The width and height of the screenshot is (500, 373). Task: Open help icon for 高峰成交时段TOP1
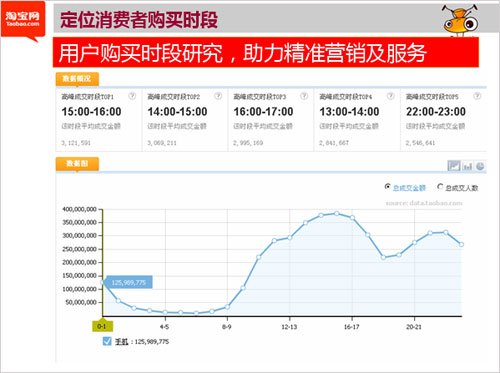(132, 96)
